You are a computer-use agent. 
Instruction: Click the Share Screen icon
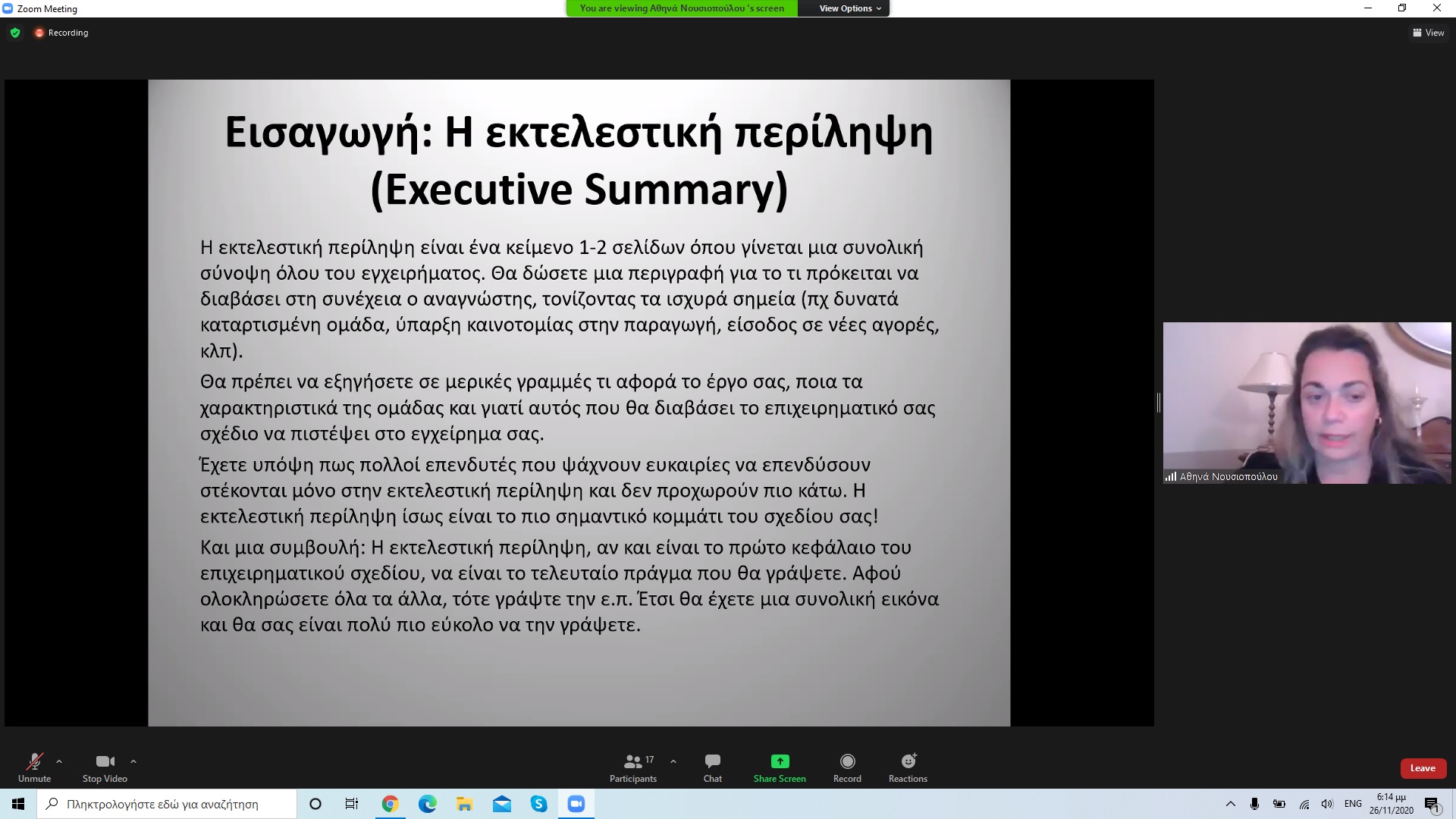780,761
